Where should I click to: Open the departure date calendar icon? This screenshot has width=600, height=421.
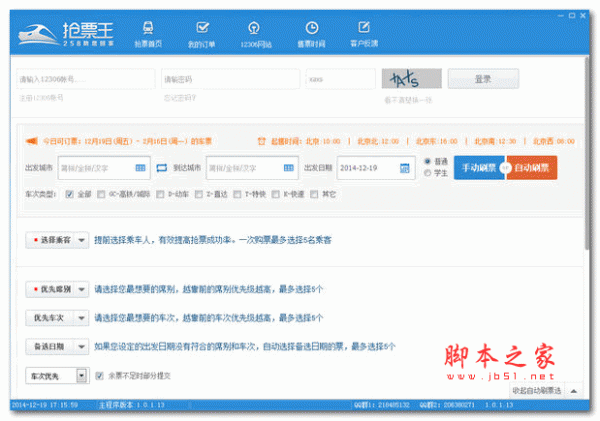pos(404,167)
